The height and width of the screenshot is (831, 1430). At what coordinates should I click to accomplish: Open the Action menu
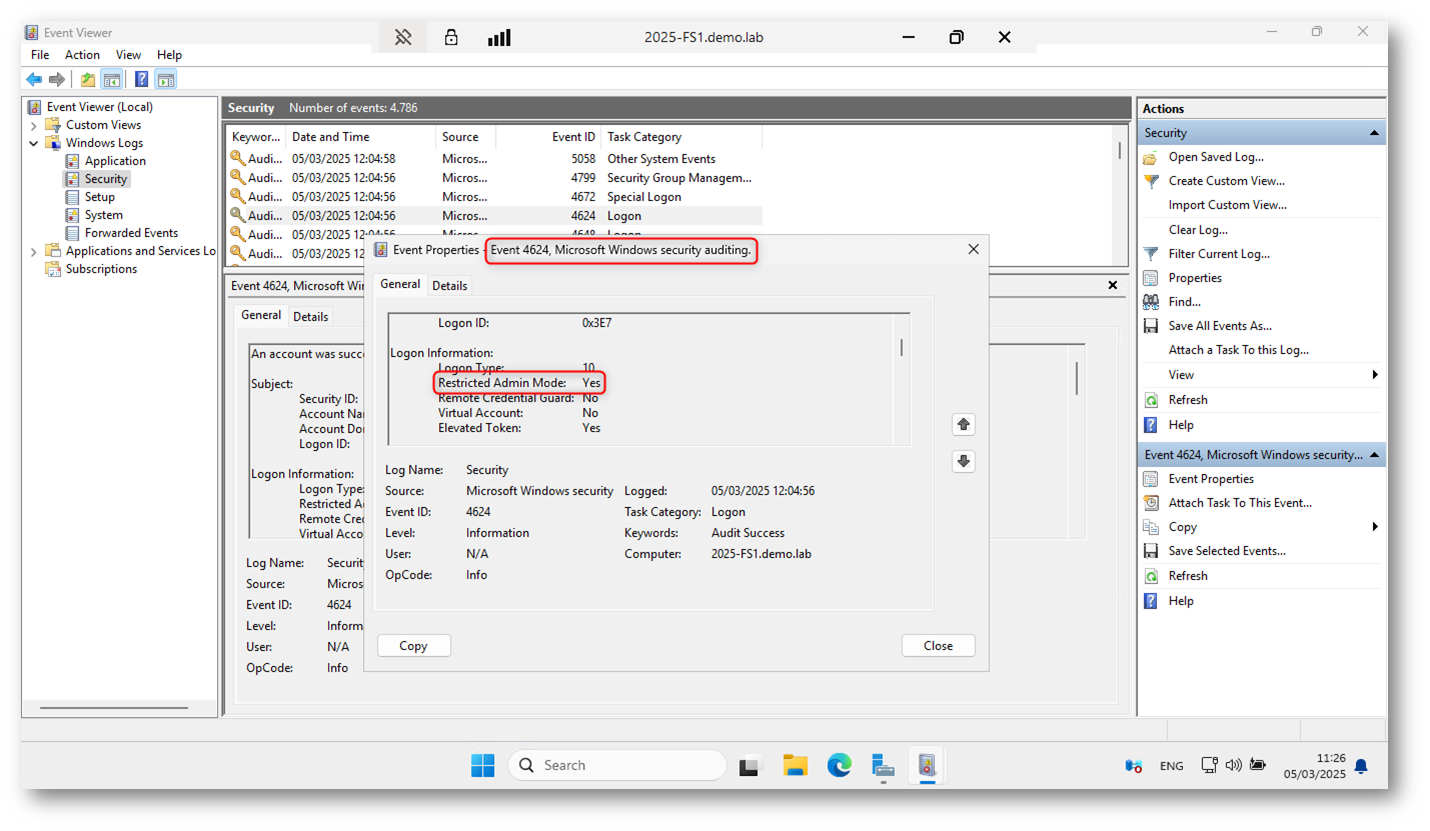click(83, 55)
